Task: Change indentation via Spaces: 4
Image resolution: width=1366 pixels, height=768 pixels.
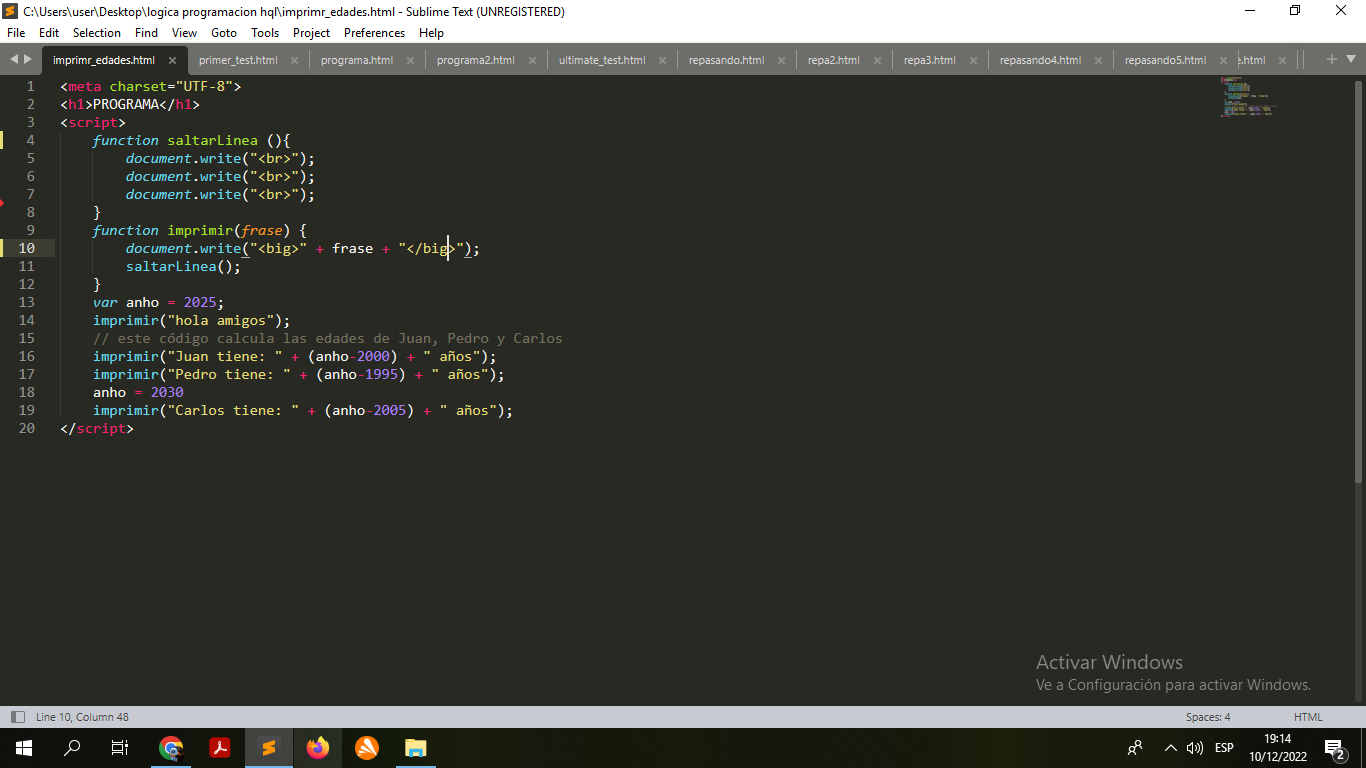Action: (x=1208, y=717)
